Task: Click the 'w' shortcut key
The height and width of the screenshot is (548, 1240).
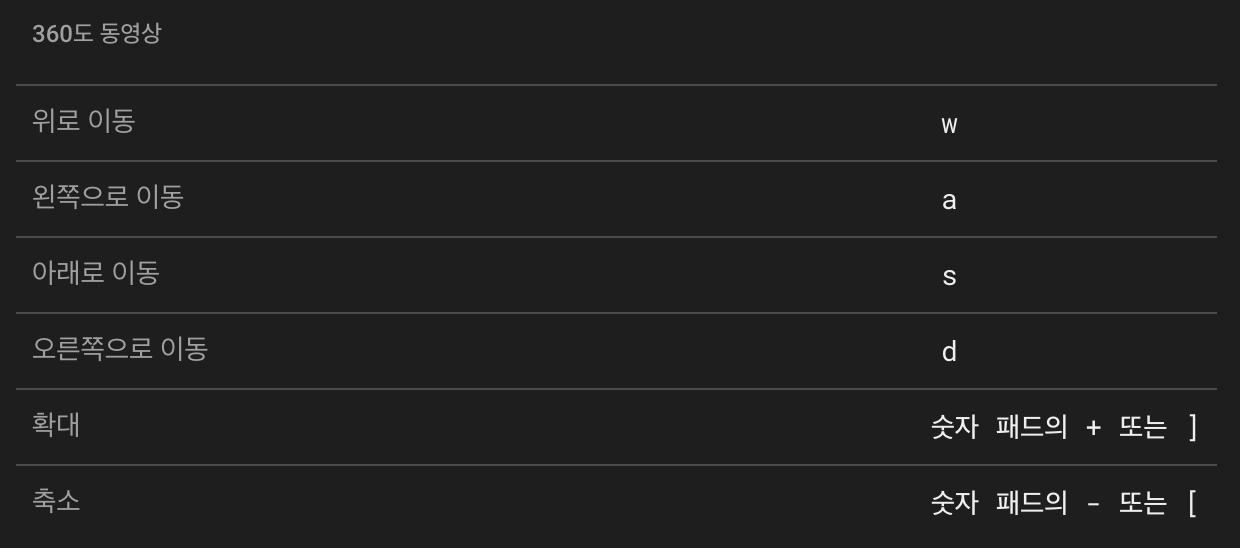Action: (x=949, y=125)
